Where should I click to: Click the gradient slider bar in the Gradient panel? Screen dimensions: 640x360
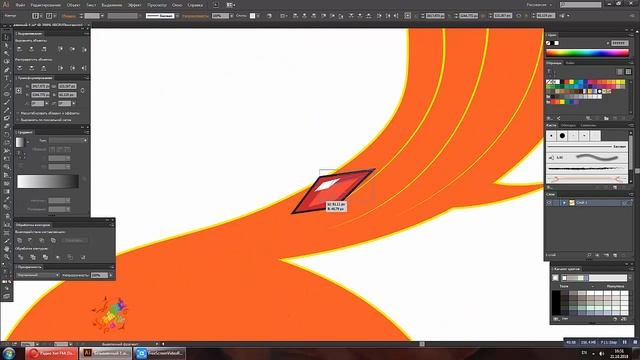(x=47, y=181)
